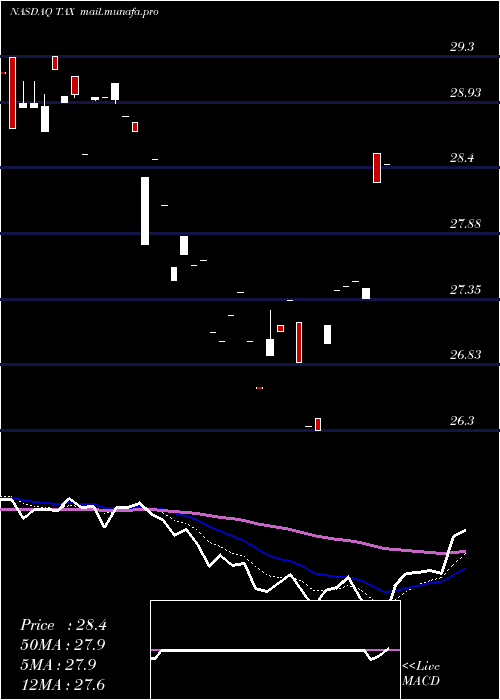Click the 27.35 price level label
This screenshot has width=500, height=700.
click(x=465, y=290)
